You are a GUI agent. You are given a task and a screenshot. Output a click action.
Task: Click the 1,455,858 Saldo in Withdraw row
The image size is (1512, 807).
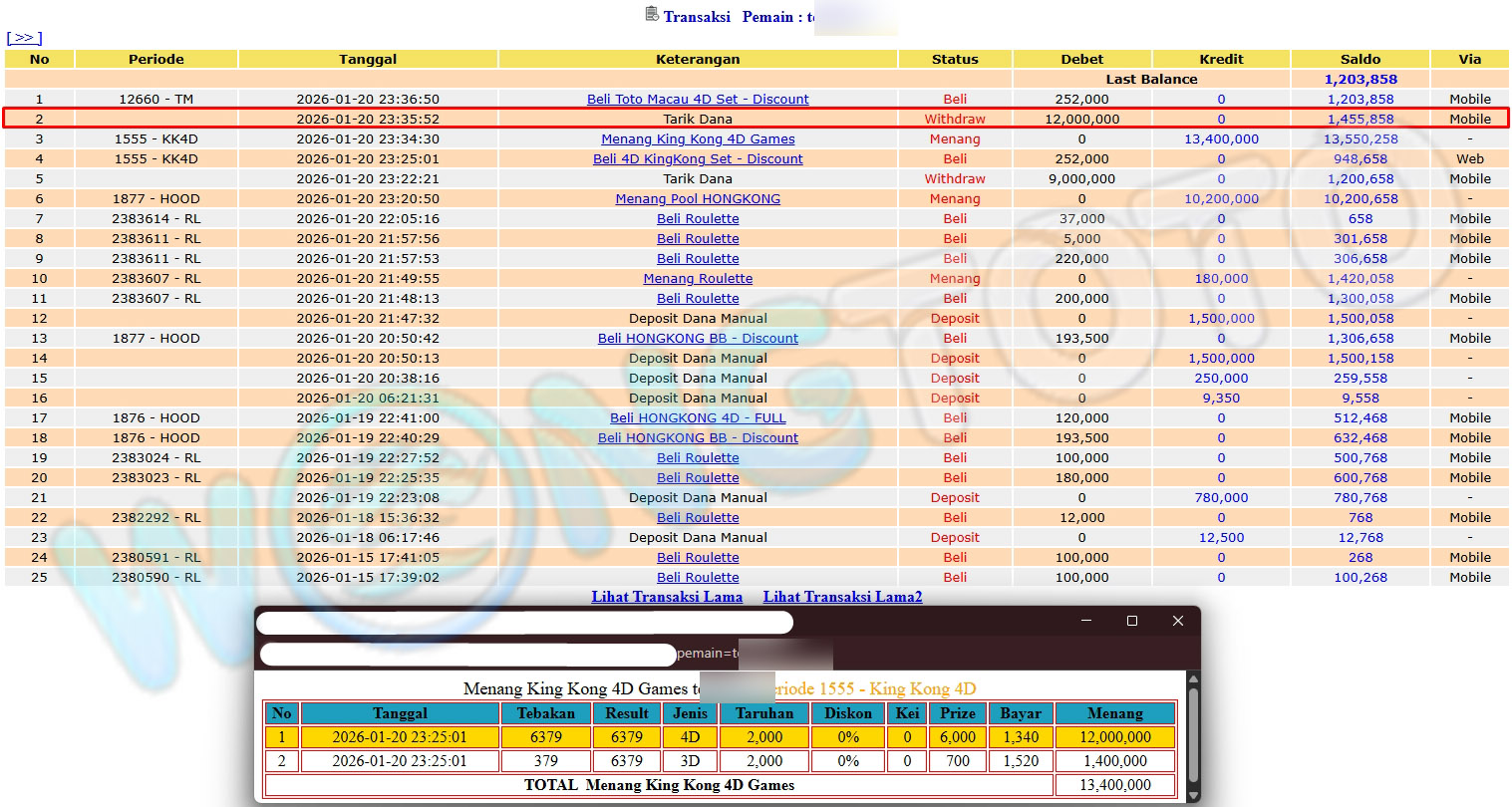click(x=1361, y=120)
